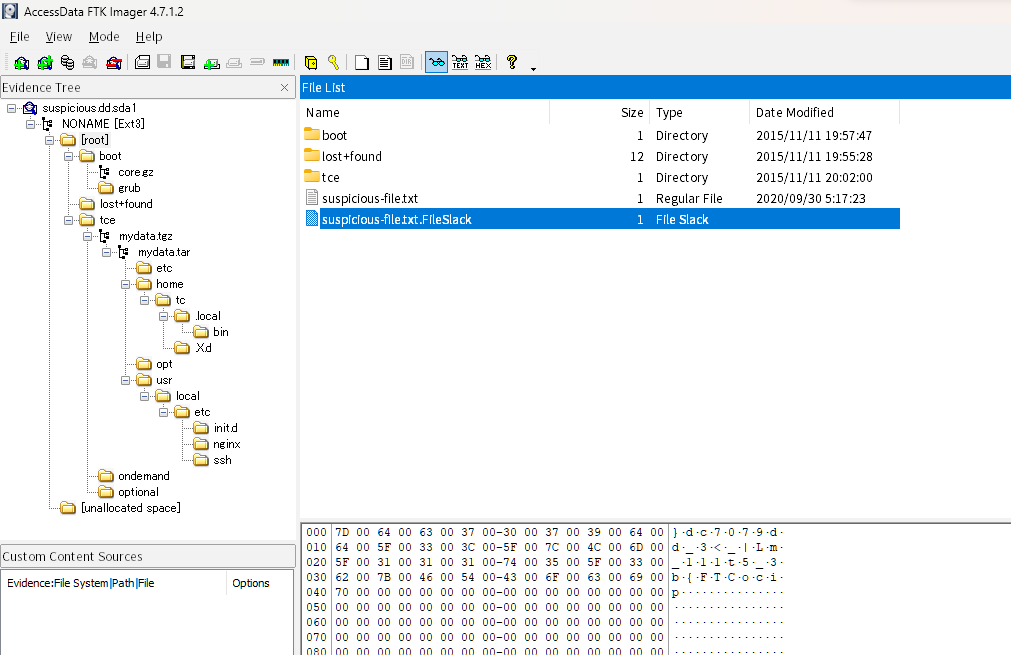Sort file list by Name column
Viewport: 1011px width, 655px height.
click(x=425, y=112)
